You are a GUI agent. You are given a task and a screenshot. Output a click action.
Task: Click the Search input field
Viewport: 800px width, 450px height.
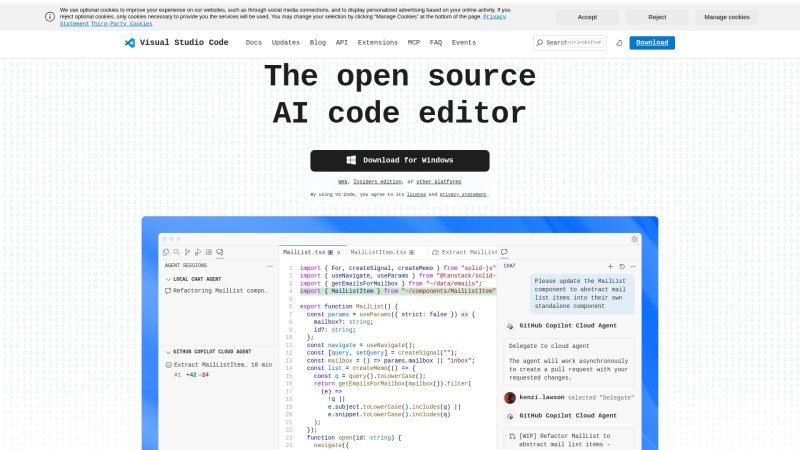570,43
